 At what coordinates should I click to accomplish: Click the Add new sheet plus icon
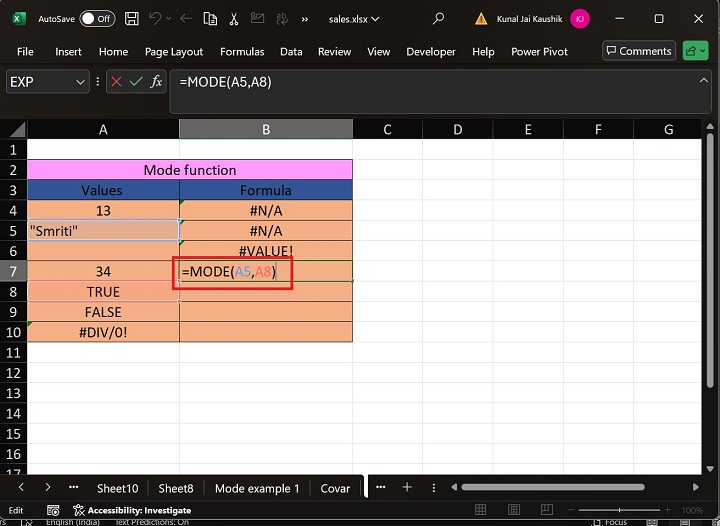coord(407,488)
